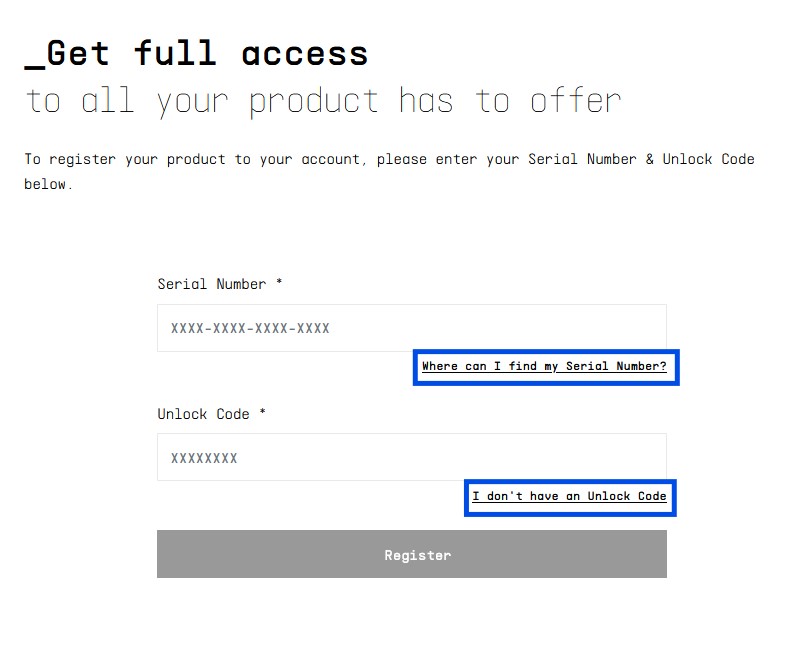Open "Where can I find my Serial Number?" link

(x=544, y=367)
